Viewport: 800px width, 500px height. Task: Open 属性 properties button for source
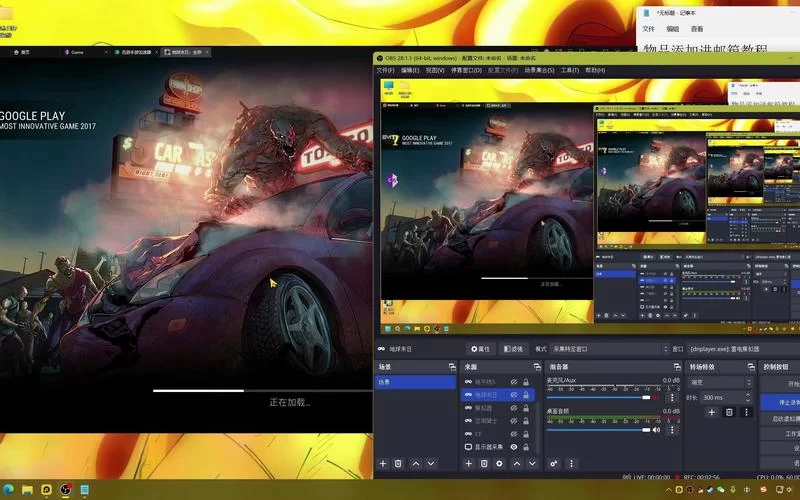(480, 349)
